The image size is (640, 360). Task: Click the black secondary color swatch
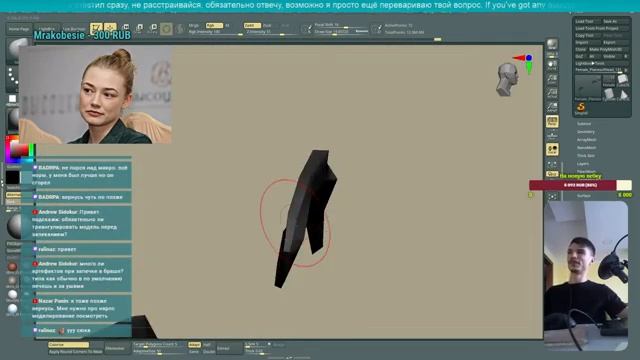click(x=13, y=178)
